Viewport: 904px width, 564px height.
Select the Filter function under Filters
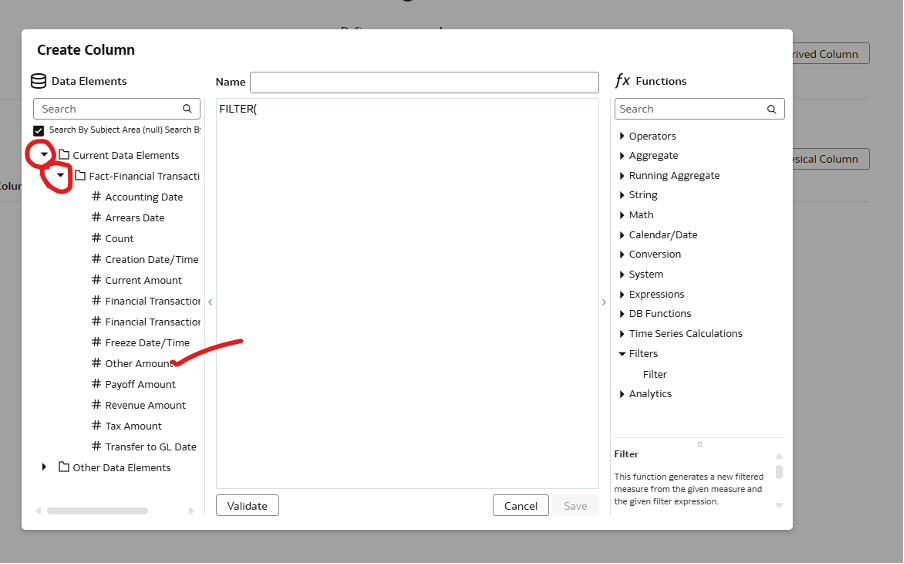coord(655,374)
